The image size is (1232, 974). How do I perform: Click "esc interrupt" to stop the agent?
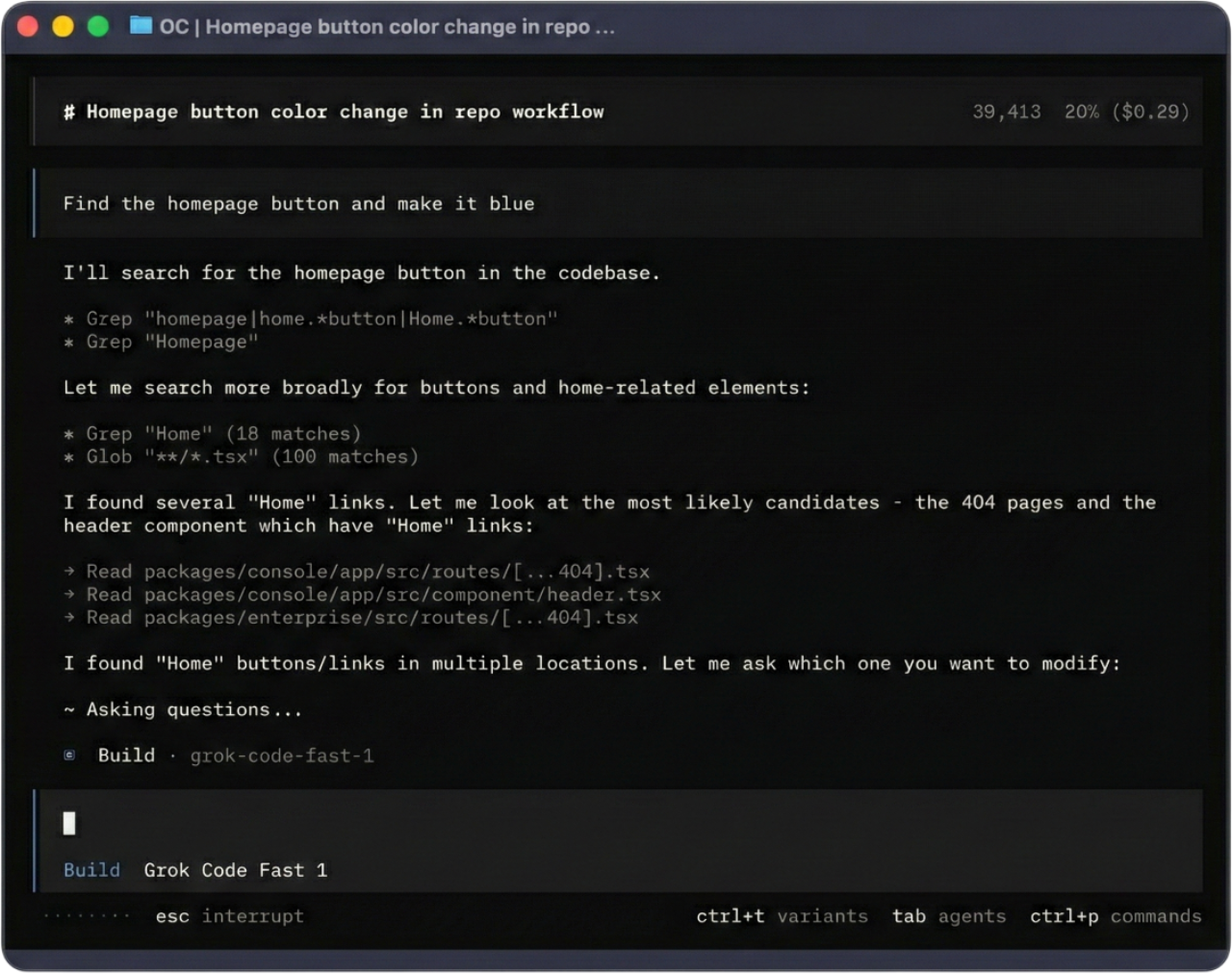tap(231, 916)
